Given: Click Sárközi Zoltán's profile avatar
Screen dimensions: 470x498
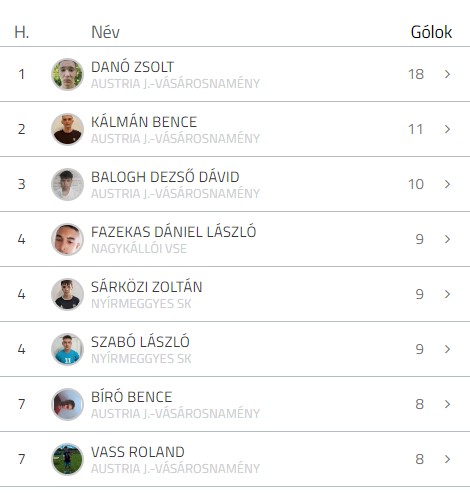Looking at the screenshot, I should point(67,294).
